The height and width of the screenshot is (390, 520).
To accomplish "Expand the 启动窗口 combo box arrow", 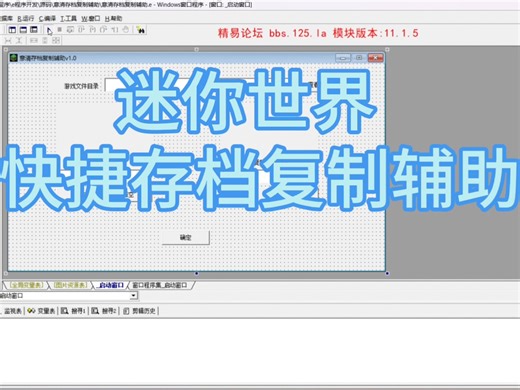I will [x=133, y=295].
